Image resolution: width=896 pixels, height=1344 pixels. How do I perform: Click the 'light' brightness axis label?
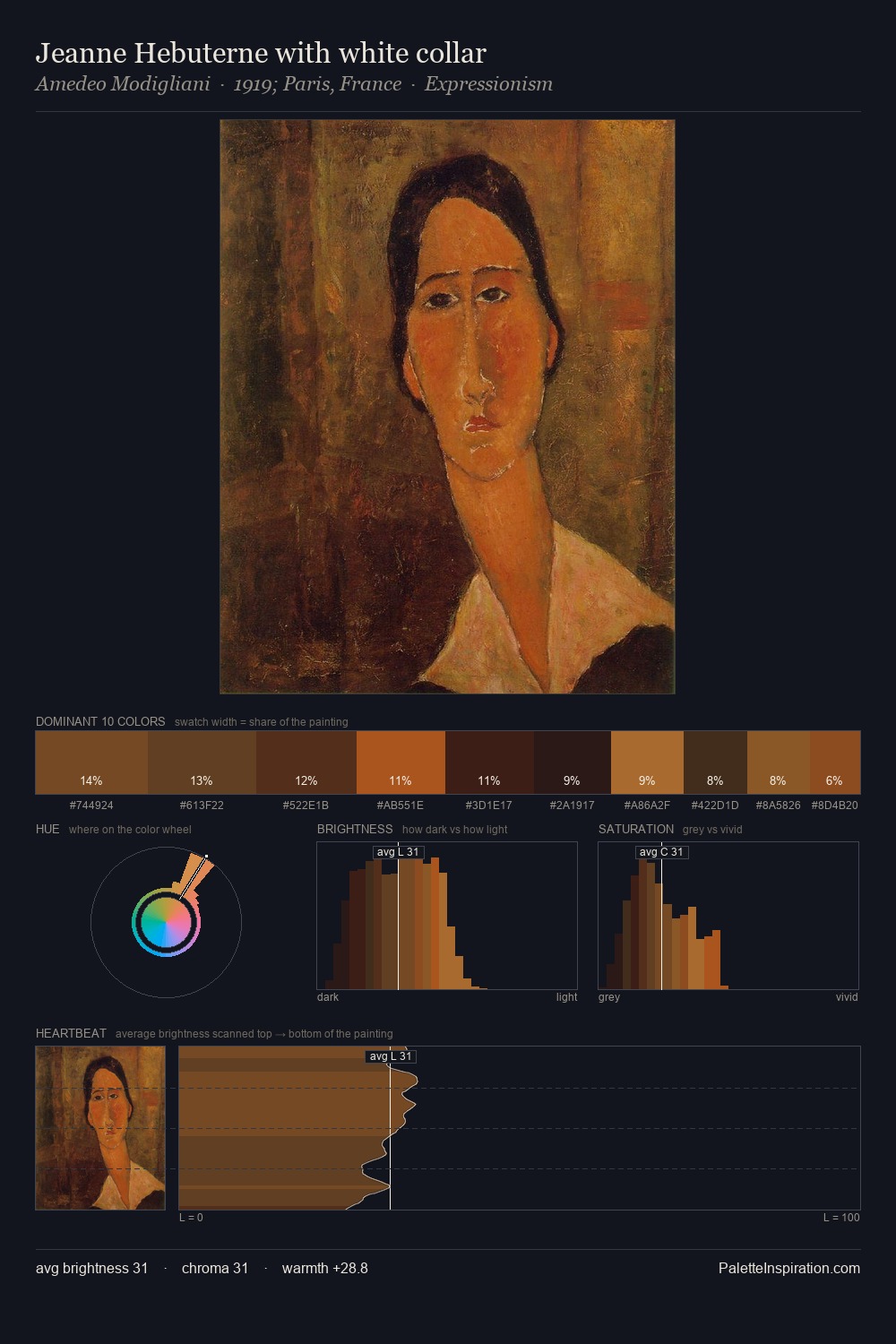click(566, 997)
